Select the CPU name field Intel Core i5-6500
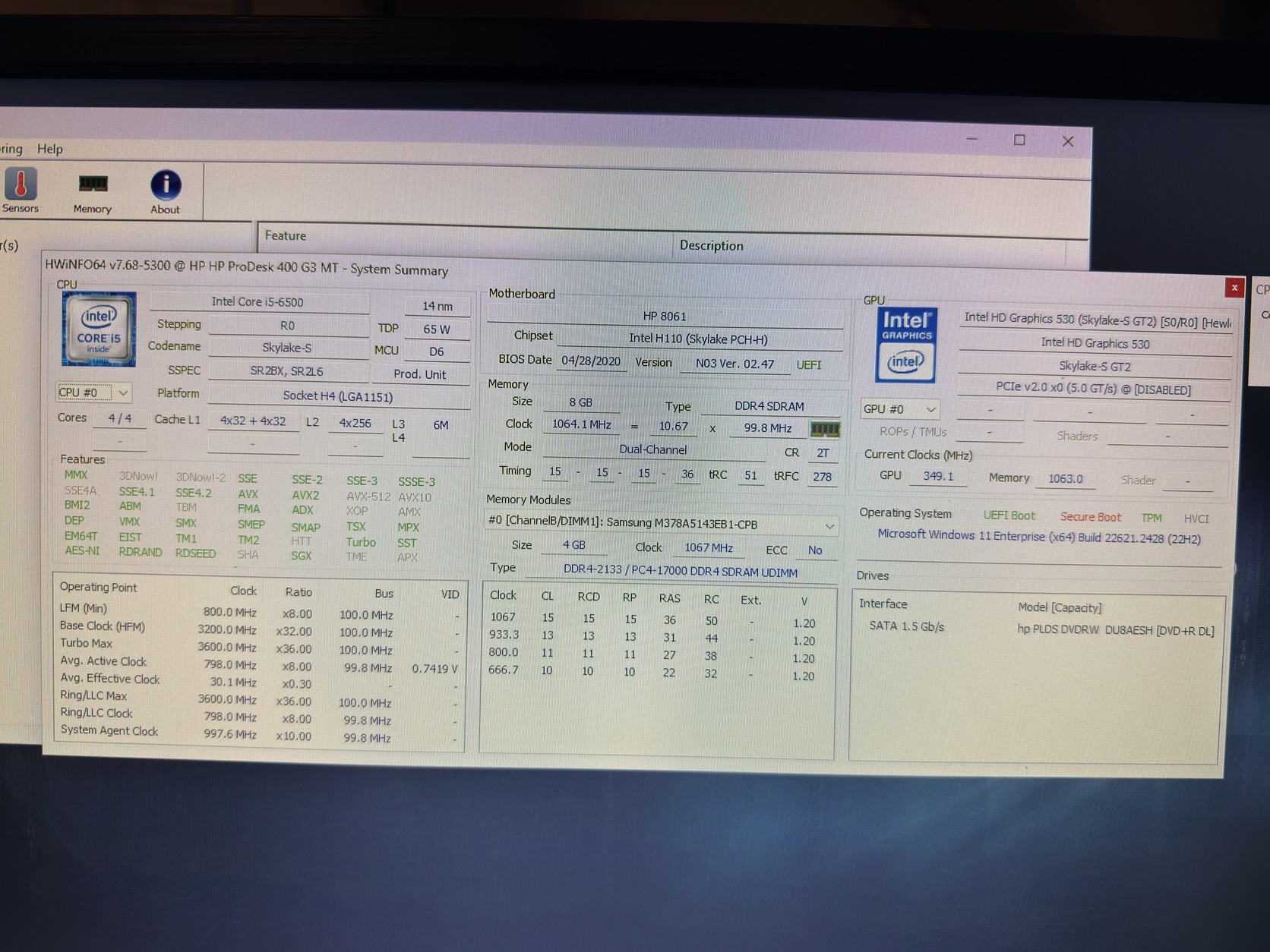The image size is (1270, 952). click(x=258, y=302)
